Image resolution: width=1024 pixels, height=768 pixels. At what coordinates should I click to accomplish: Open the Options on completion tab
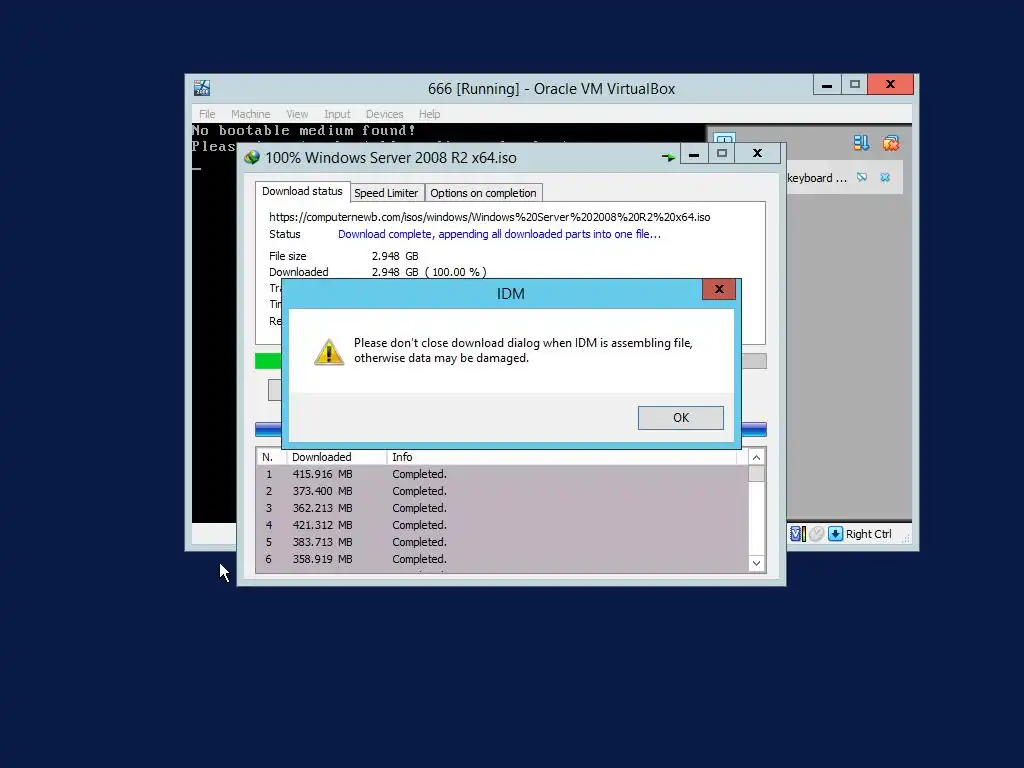[x=483, y=193]
